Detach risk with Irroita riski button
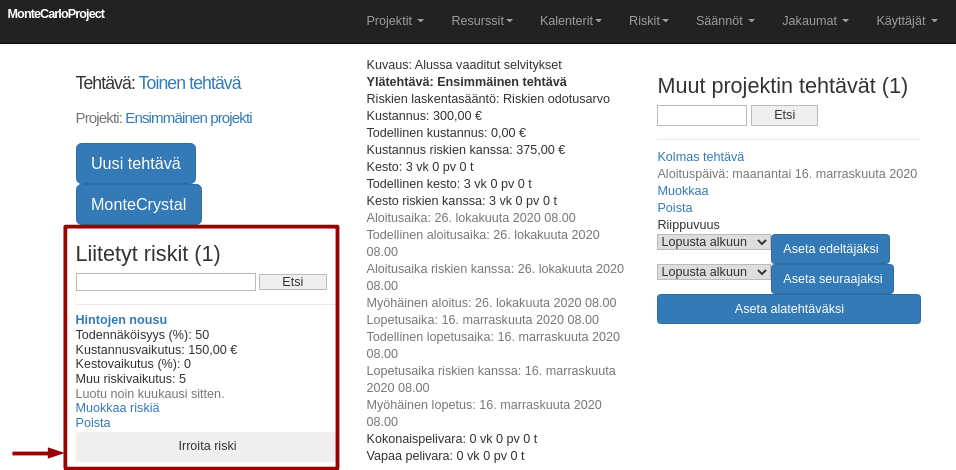Screen dimensions: 956x470 (207, 446)
